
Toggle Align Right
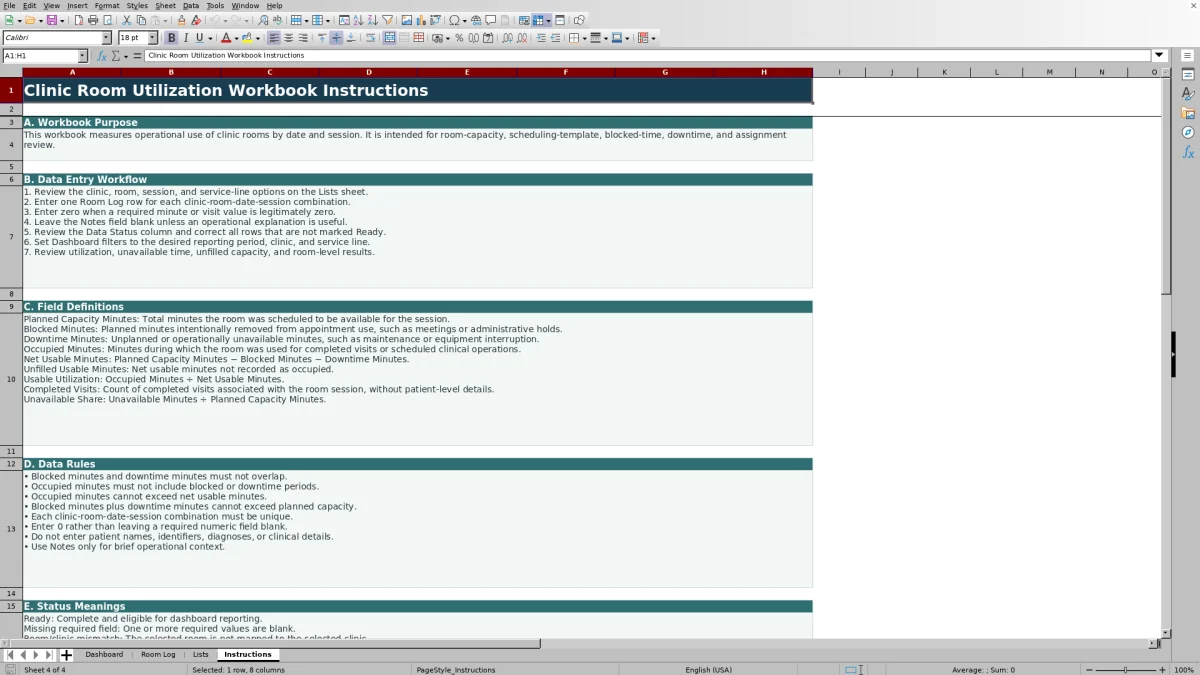(303, 38)
